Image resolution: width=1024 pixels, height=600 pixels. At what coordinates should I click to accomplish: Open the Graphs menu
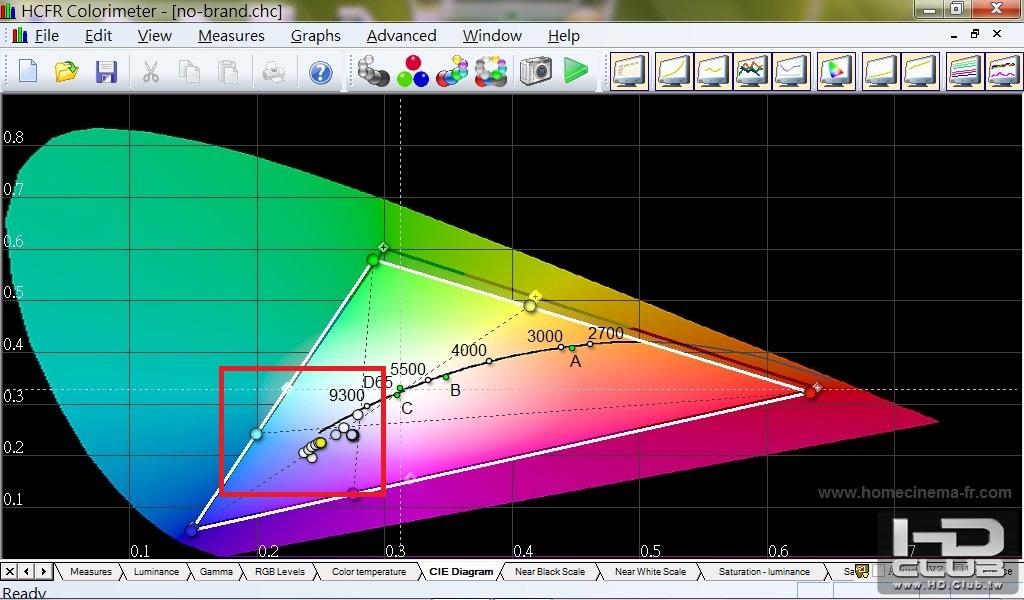(315, 35)
